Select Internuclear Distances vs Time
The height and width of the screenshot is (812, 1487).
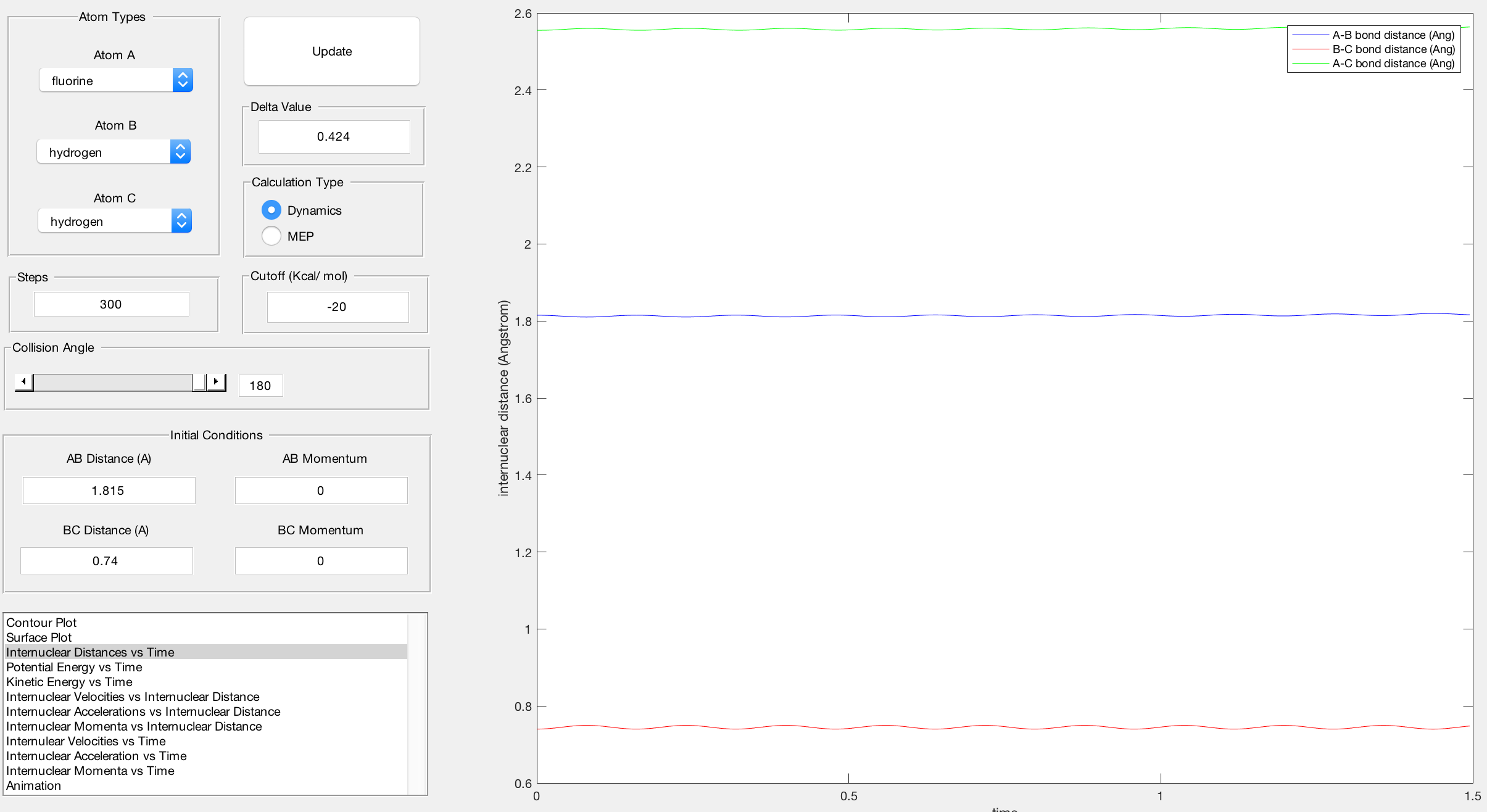pos(206,652)
